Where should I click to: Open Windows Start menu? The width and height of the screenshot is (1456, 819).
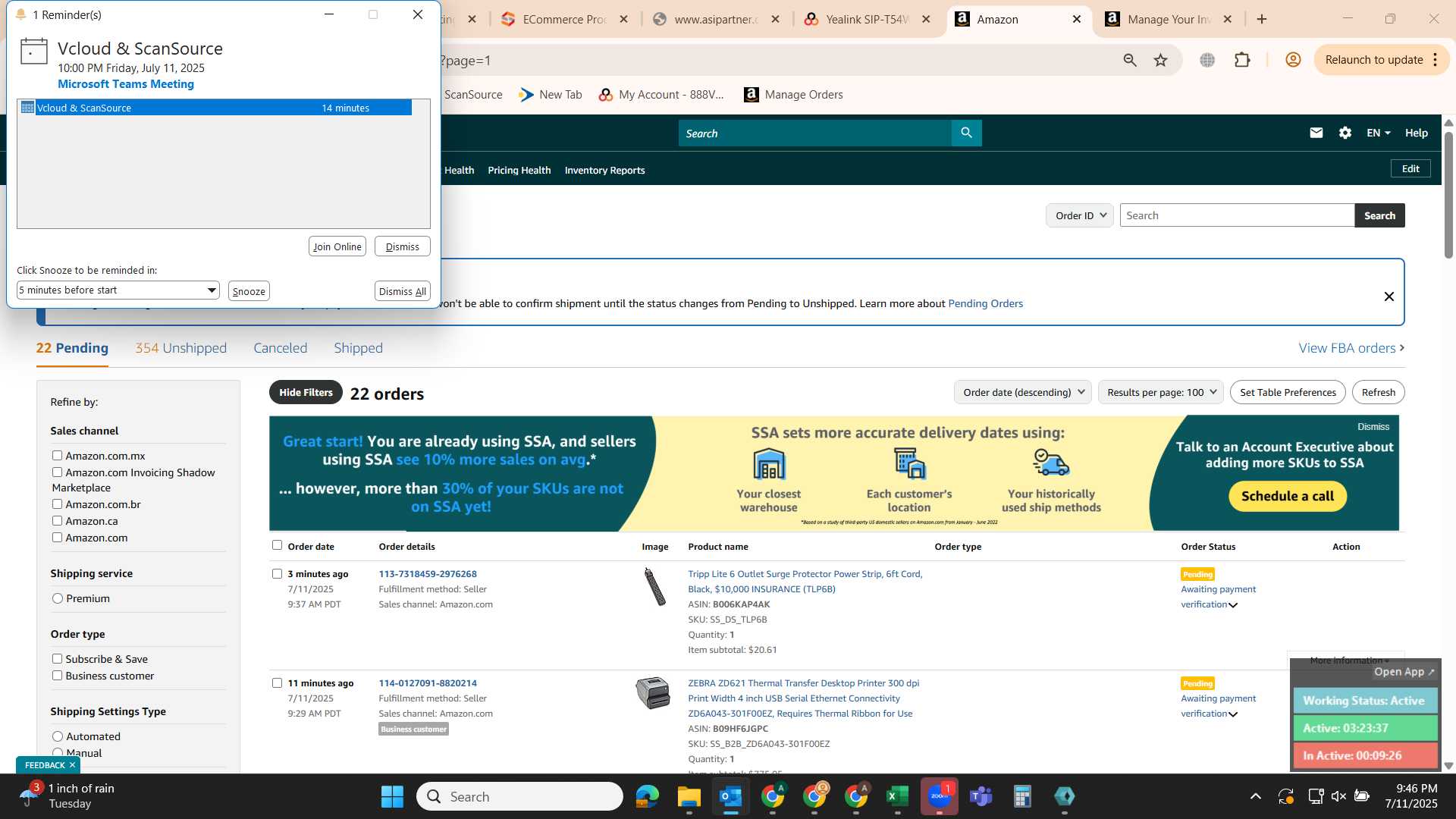(x=392, y=796)
